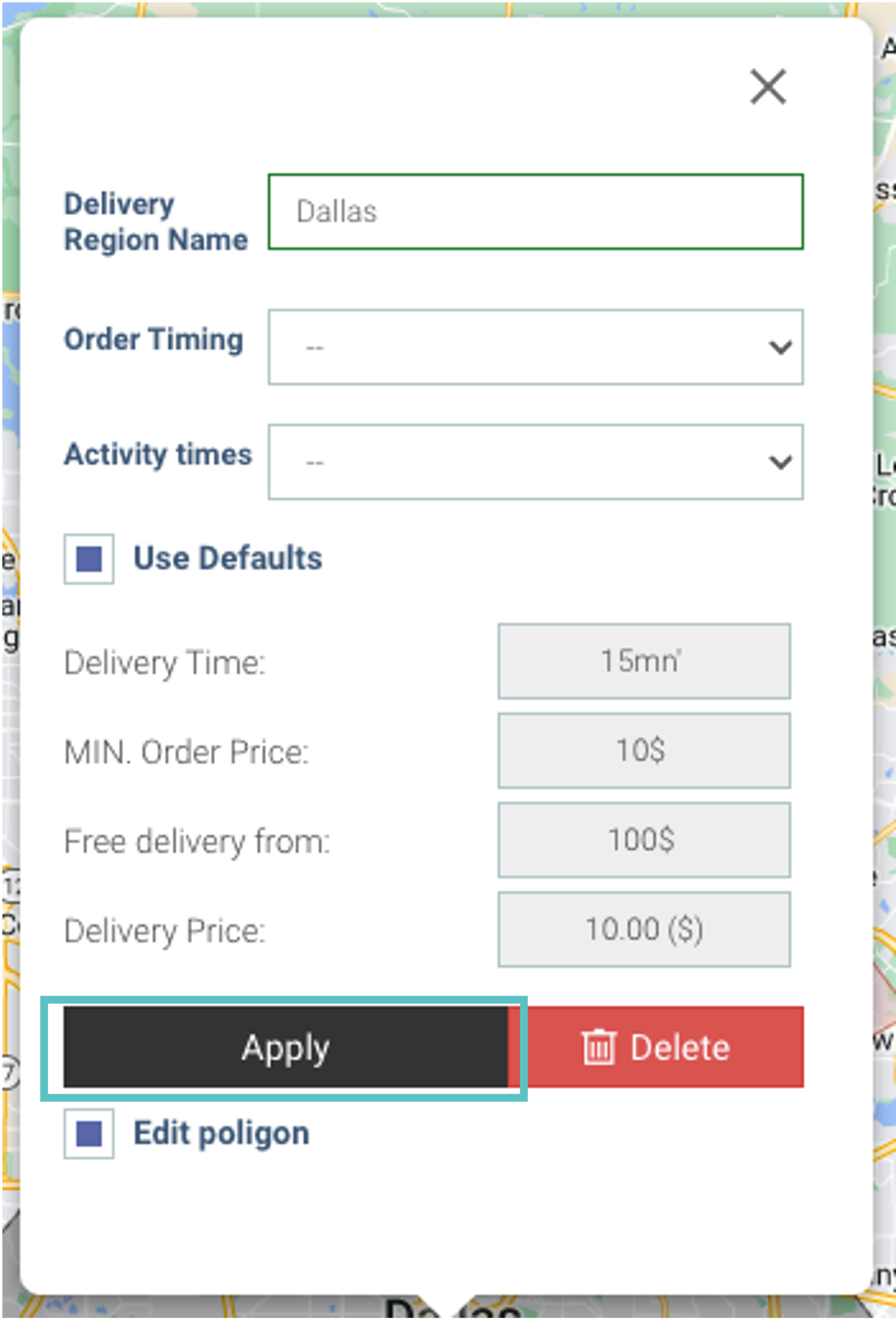Click the Order Timing label
Image resolution: width=896 pixels, height=1320 pixels.
click(x=153, y=340)
